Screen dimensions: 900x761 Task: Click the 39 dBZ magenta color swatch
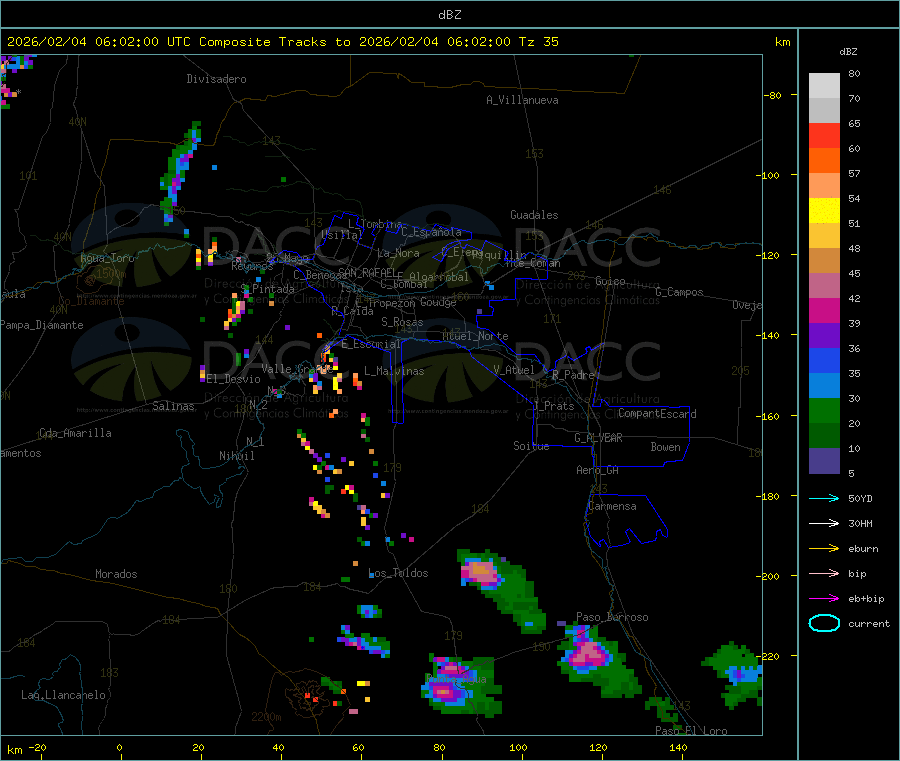point(824,310)
